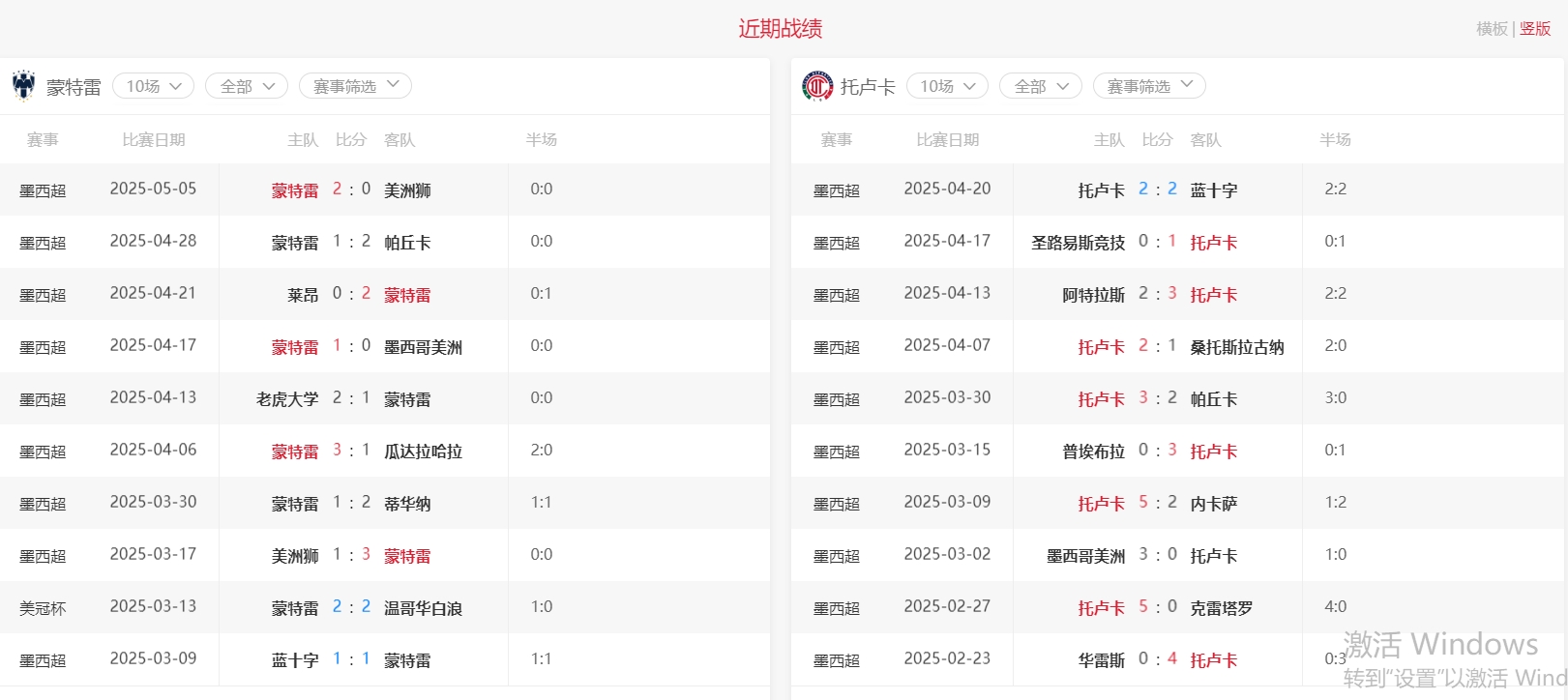Viewport: 1568px width, 700px height.
Task: Switch to 竖版 vertical layout
Action: point(1535,29)
